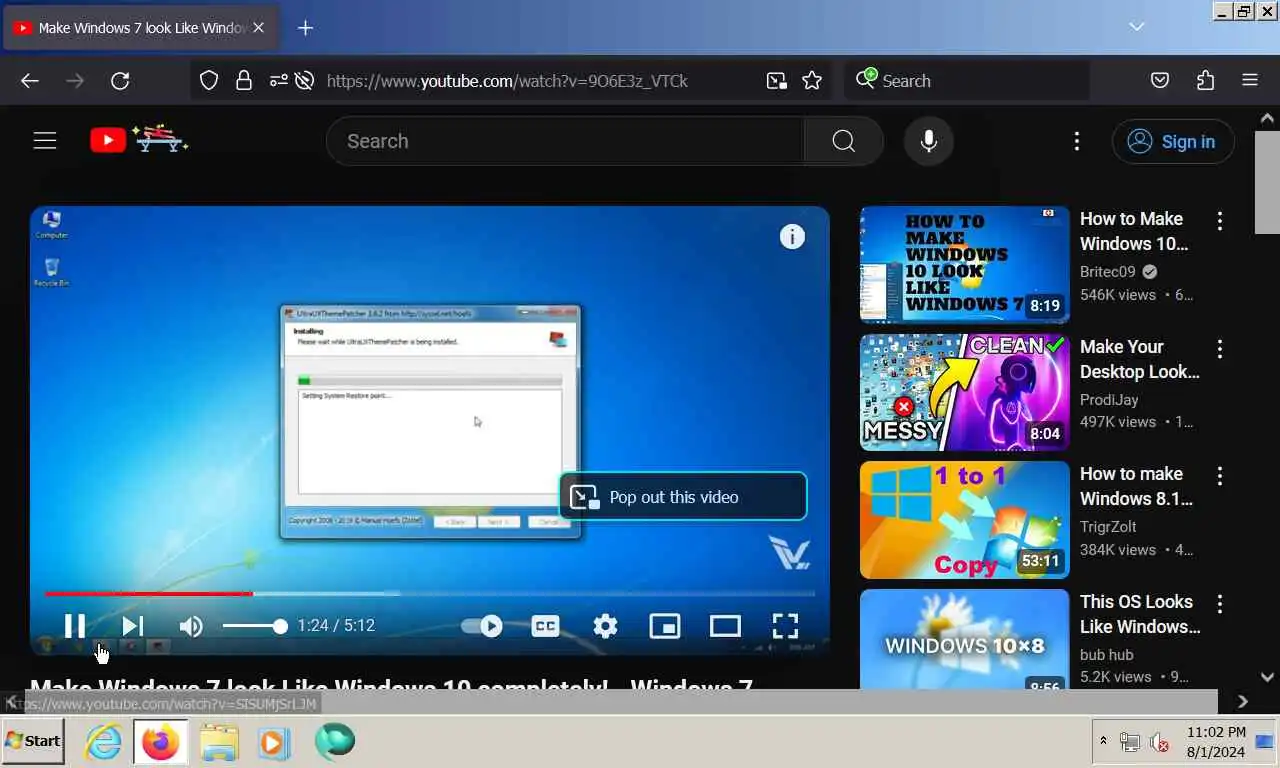
Task: Focus the Firefox Search box
Action: pos(967,81)
